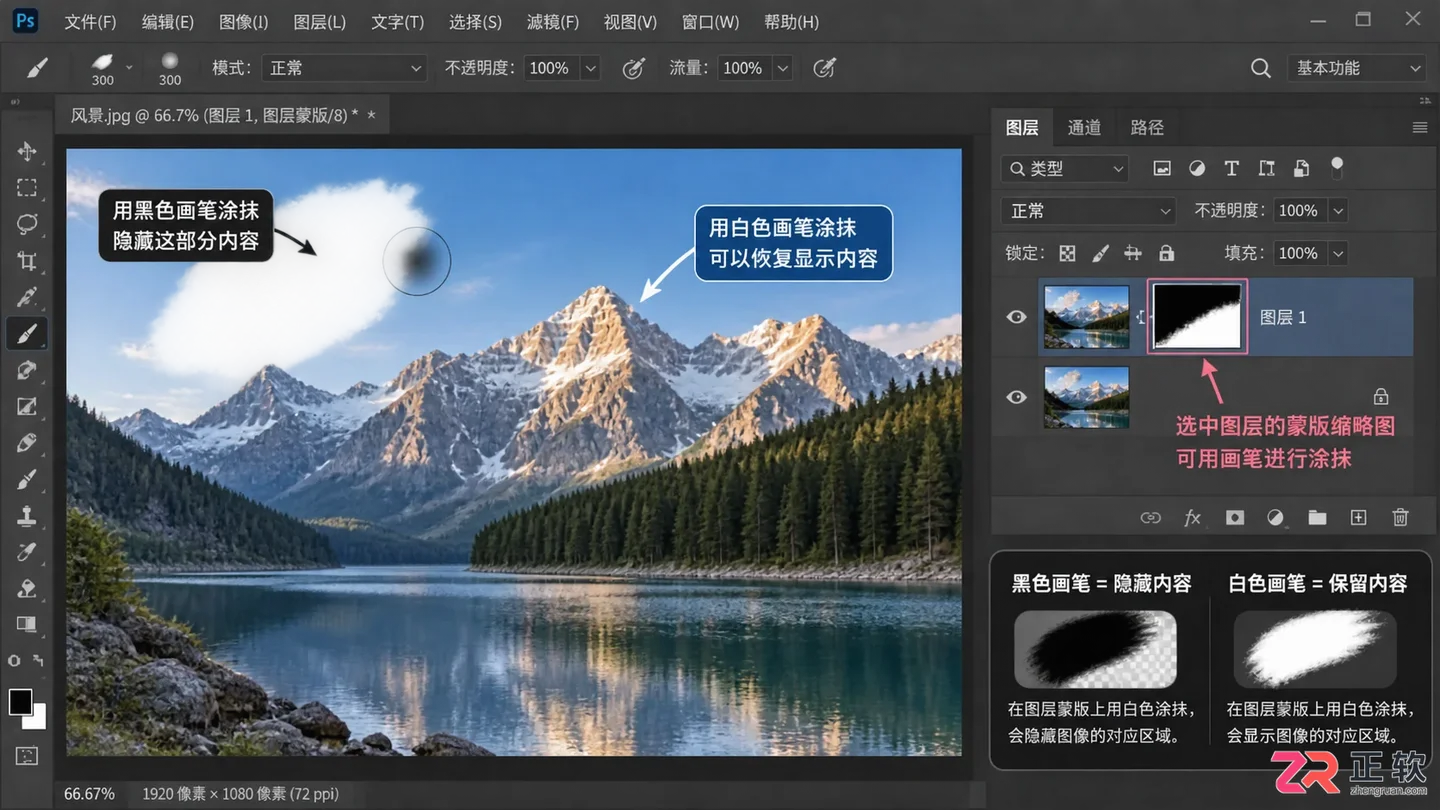Select the layer mask thumbnail of 图层 1
Screen dimensions: 1440x810
click(x=1197, y=316)
